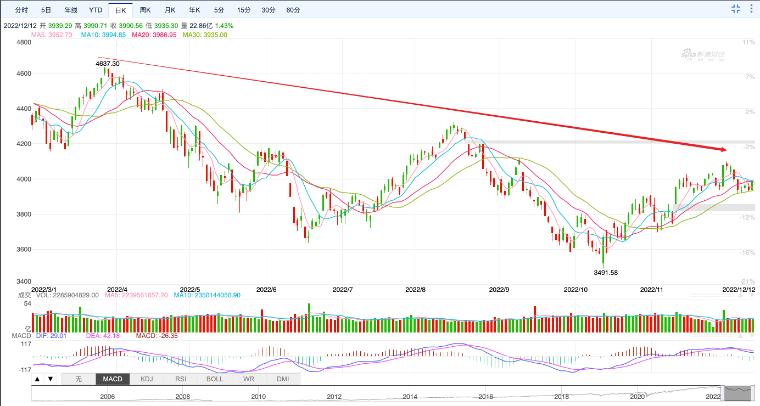
Task: Click the MA30 moving average value
Action: [x=205, y=35]
